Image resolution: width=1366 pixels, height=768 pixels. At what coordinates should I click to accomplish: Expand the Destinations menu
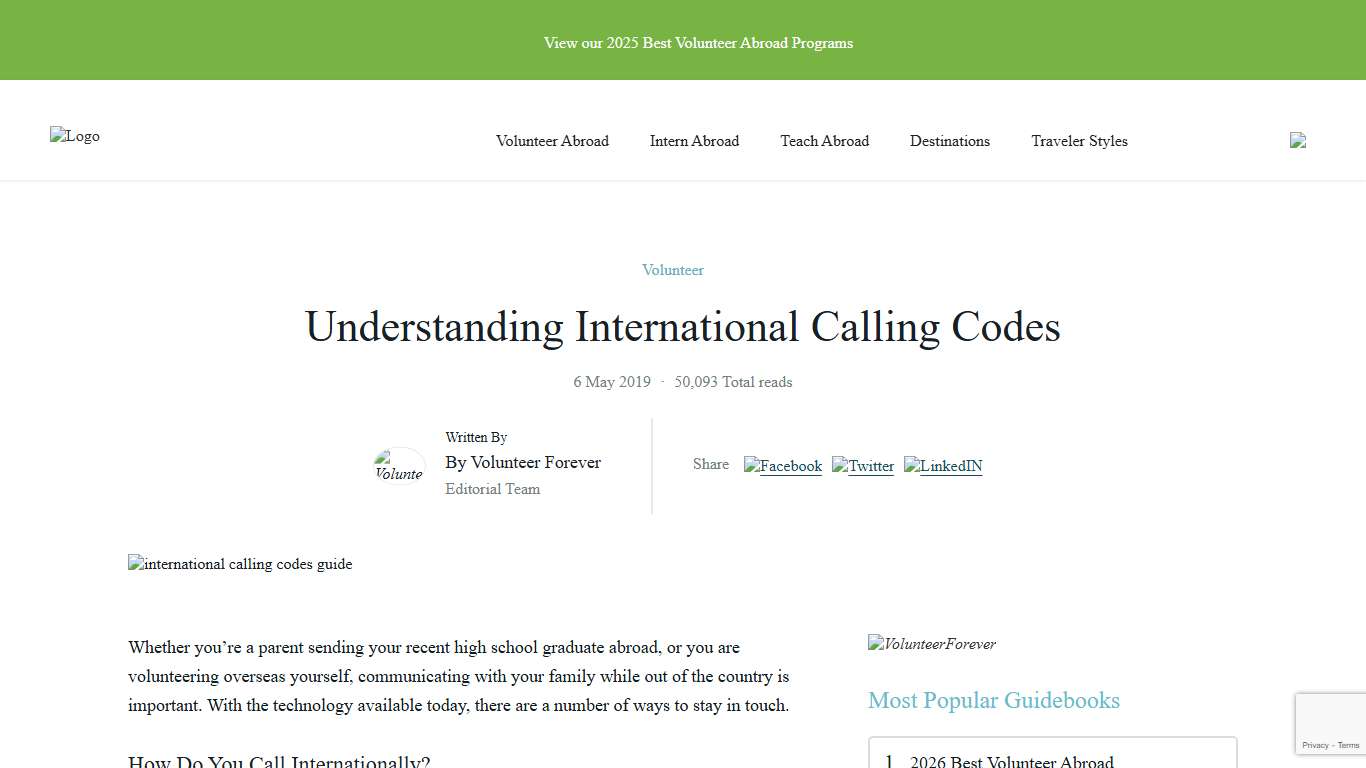coord(949,141)
